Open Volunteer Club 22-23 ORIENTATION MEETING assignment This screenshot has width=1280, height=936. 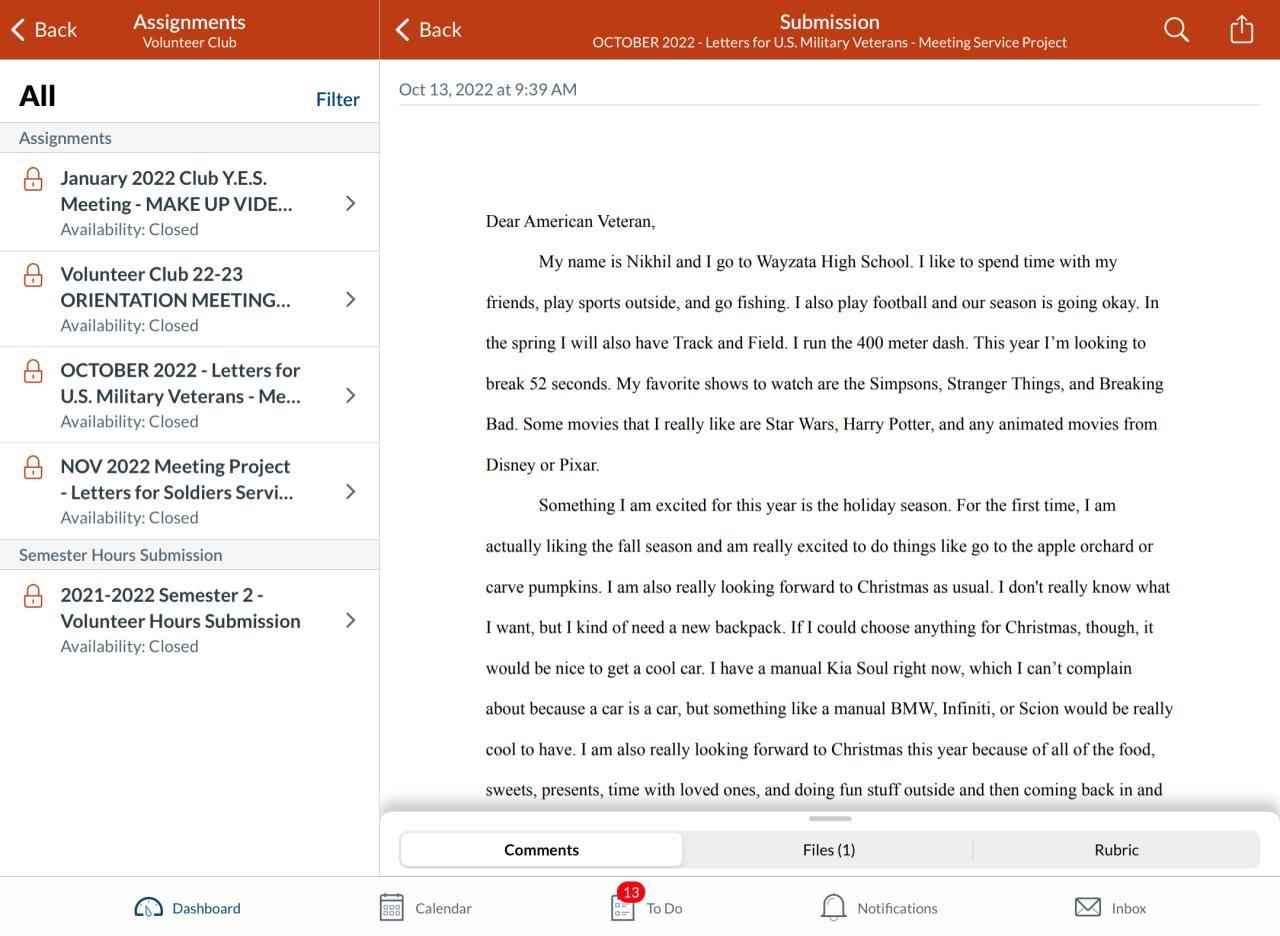(190, 298)
